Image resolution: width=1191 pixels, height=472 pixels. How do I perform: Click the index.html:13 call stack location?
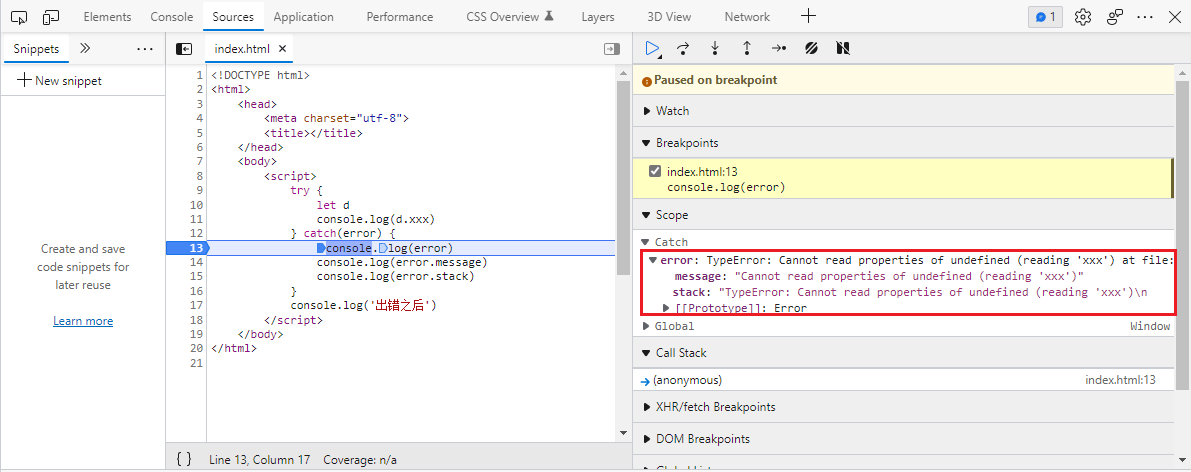(1120, 380)
